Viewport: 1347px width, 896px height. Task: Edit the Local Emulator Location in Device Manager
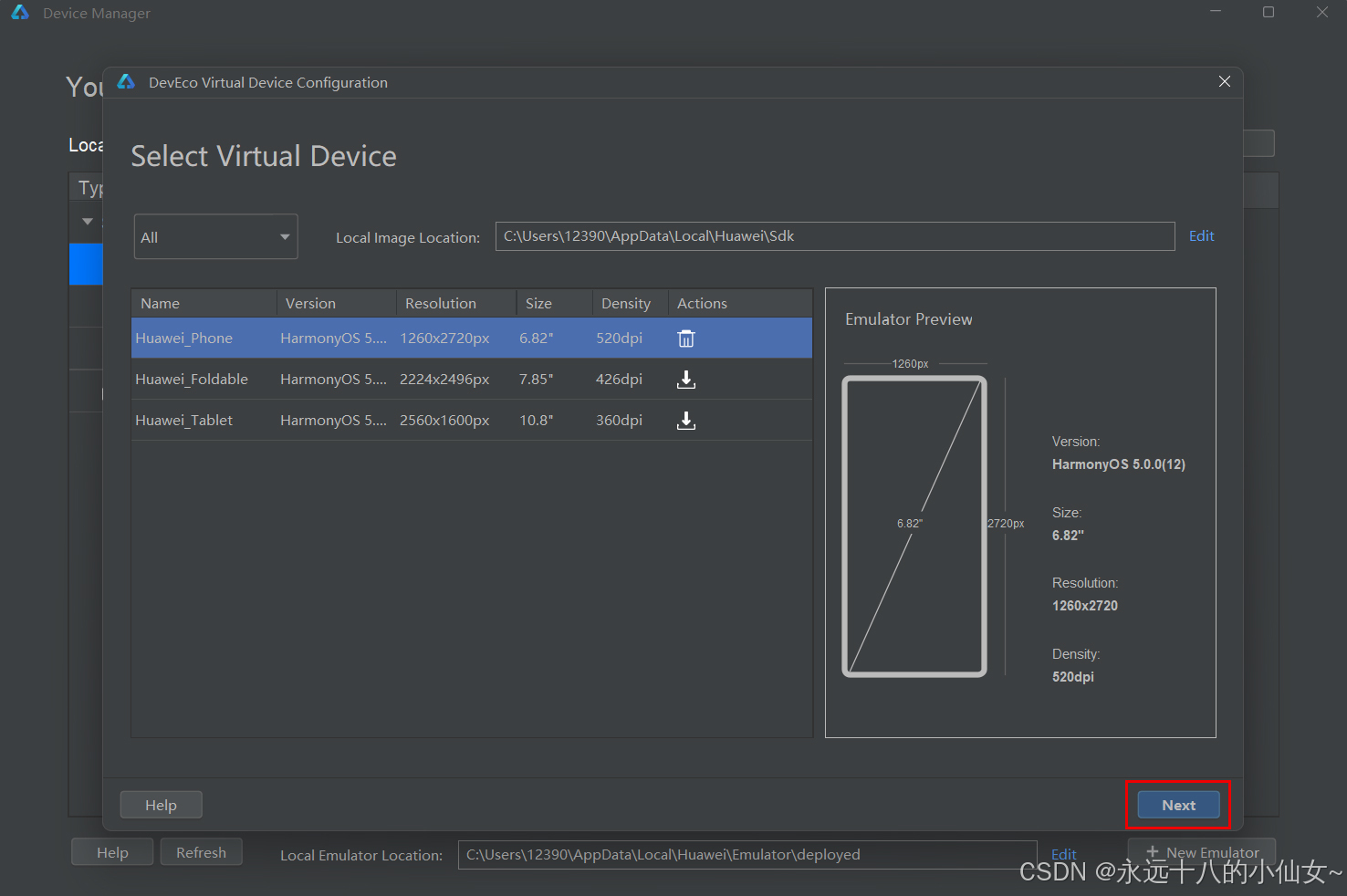point(1064,855)
